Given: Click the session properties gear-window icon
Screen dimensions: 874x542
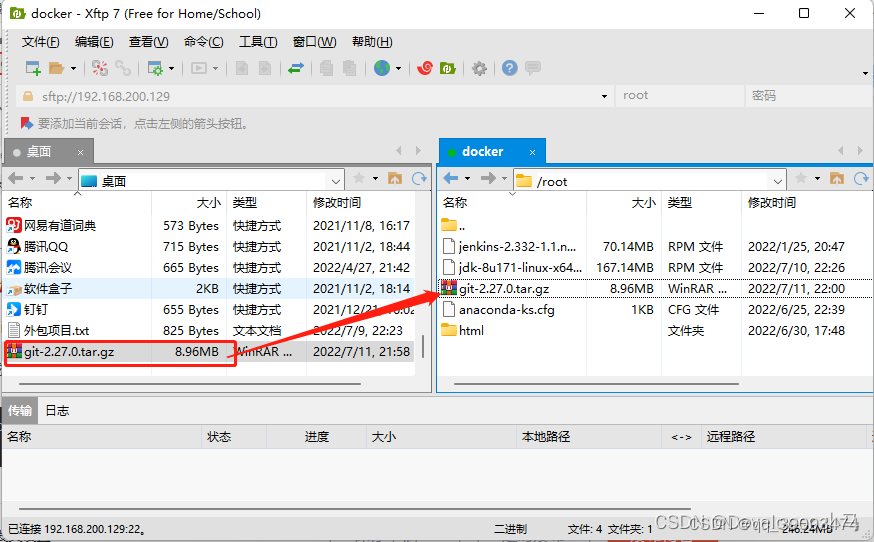Looking at the screenshot, I should pyautogui.click(x=155, y=68).
